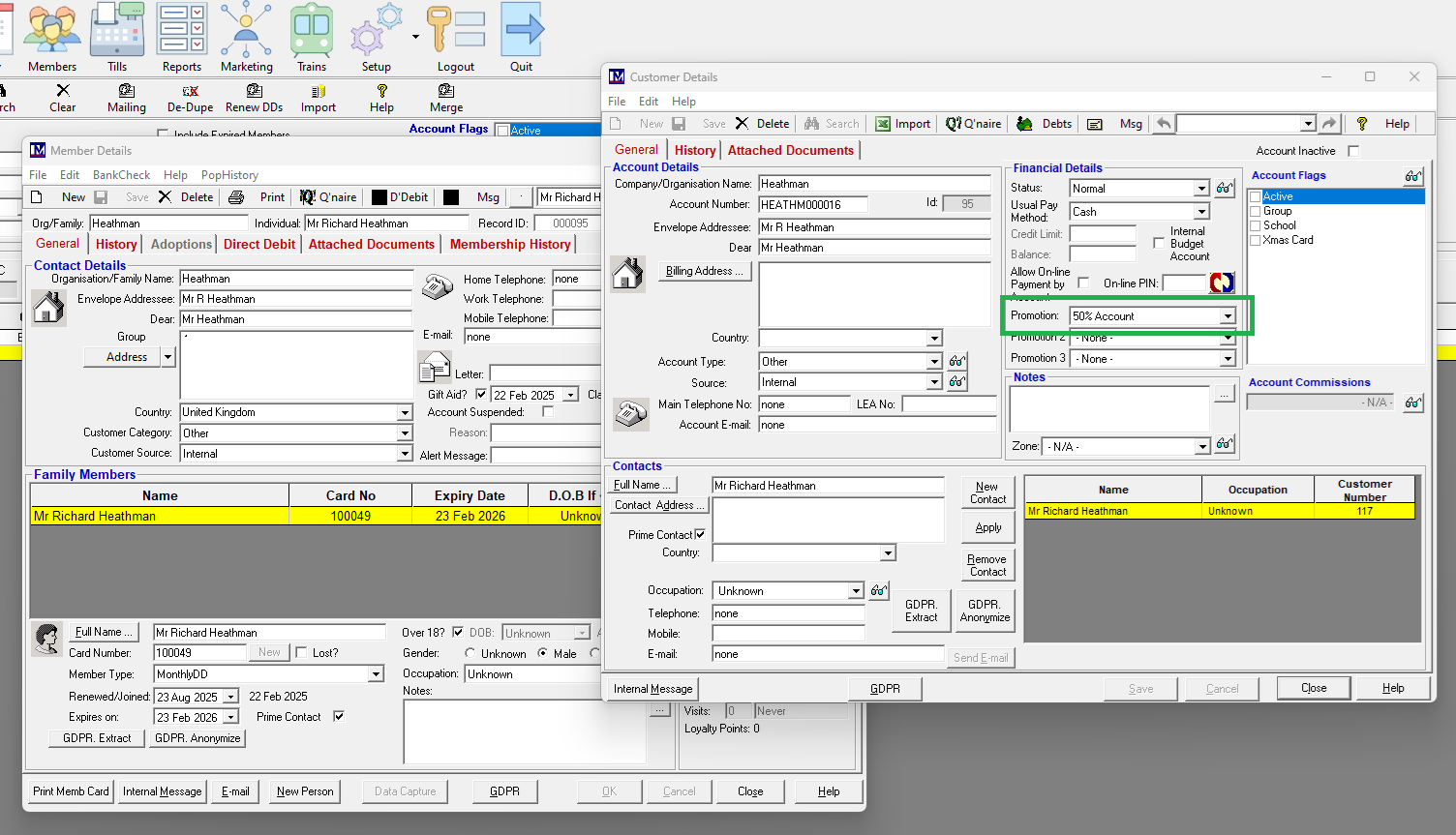Select the Male gender radio button

(543, 654)
